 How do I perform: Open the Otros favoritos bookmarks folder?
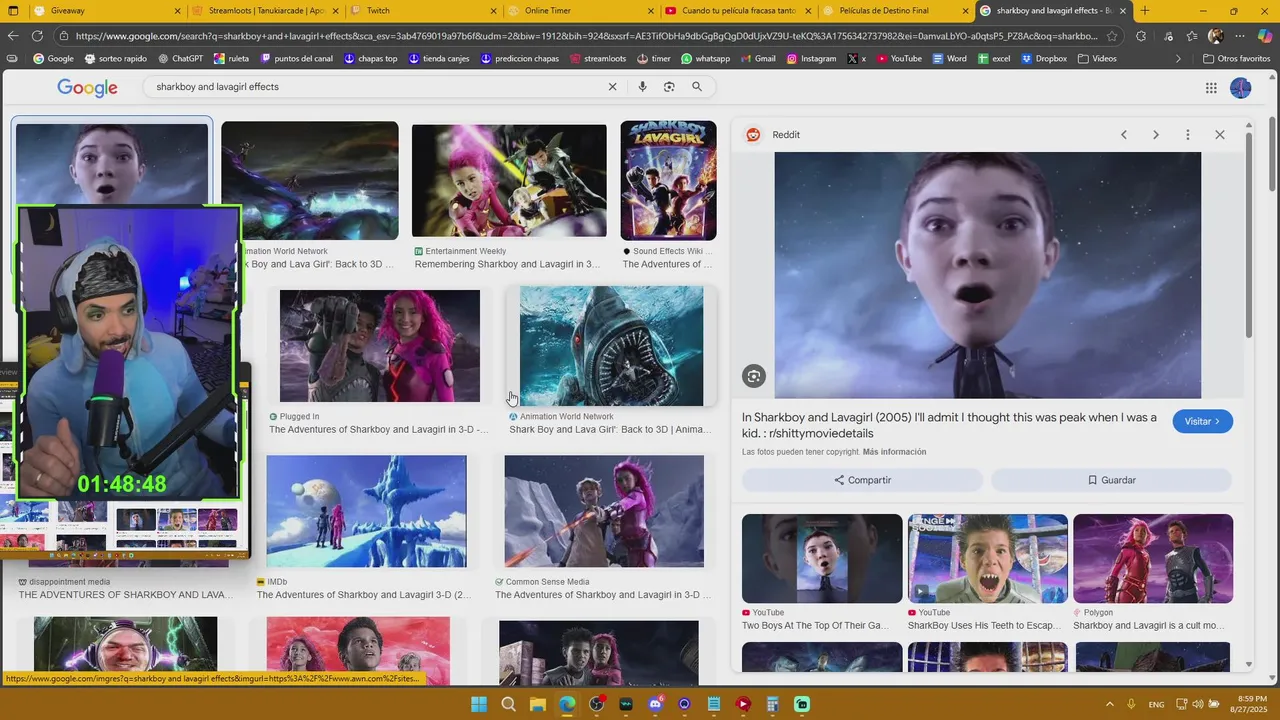click(x=1236, y=59)
